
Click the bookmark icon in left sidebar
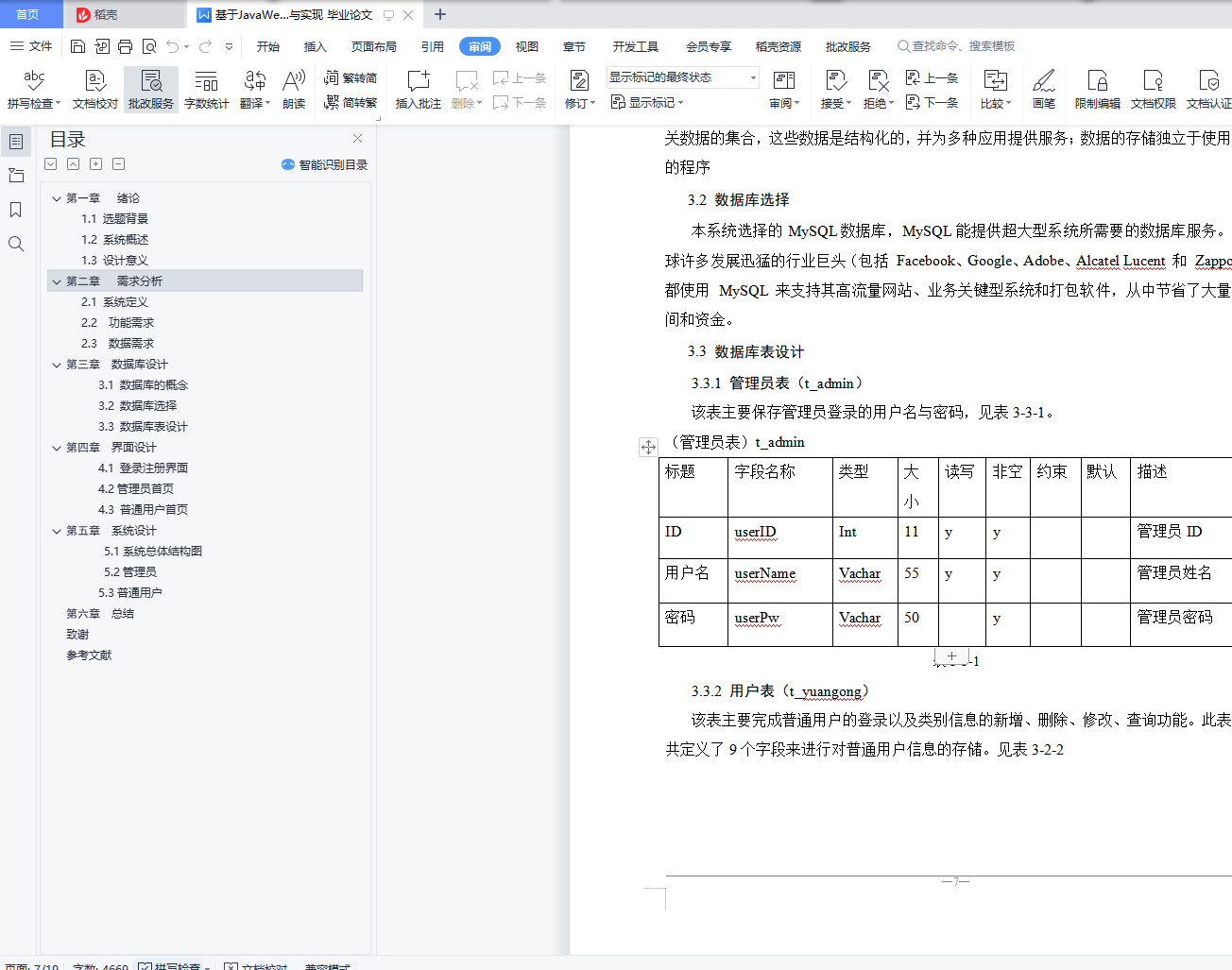16,210
